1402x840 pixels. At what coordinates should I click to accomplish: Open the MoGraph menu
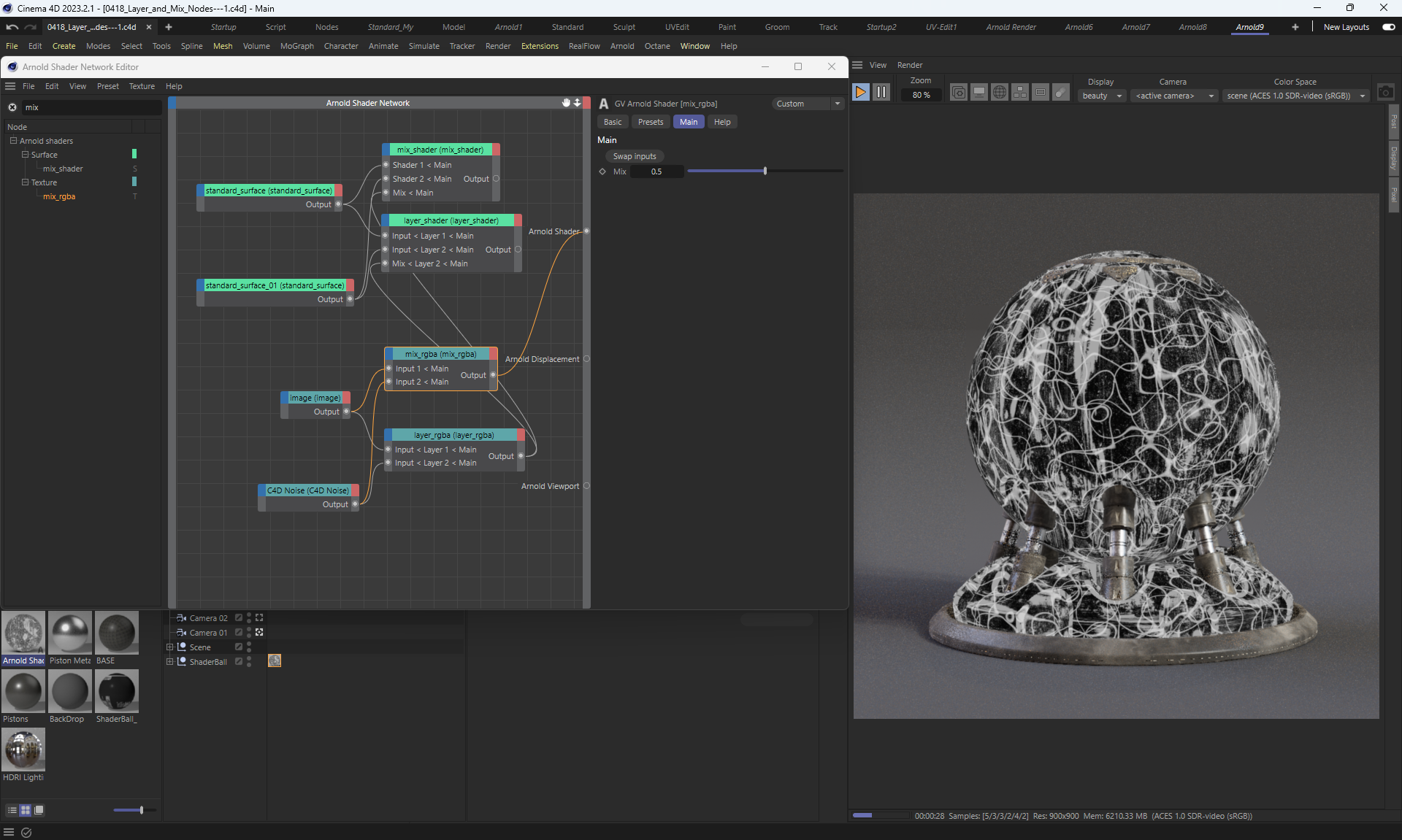296,46
